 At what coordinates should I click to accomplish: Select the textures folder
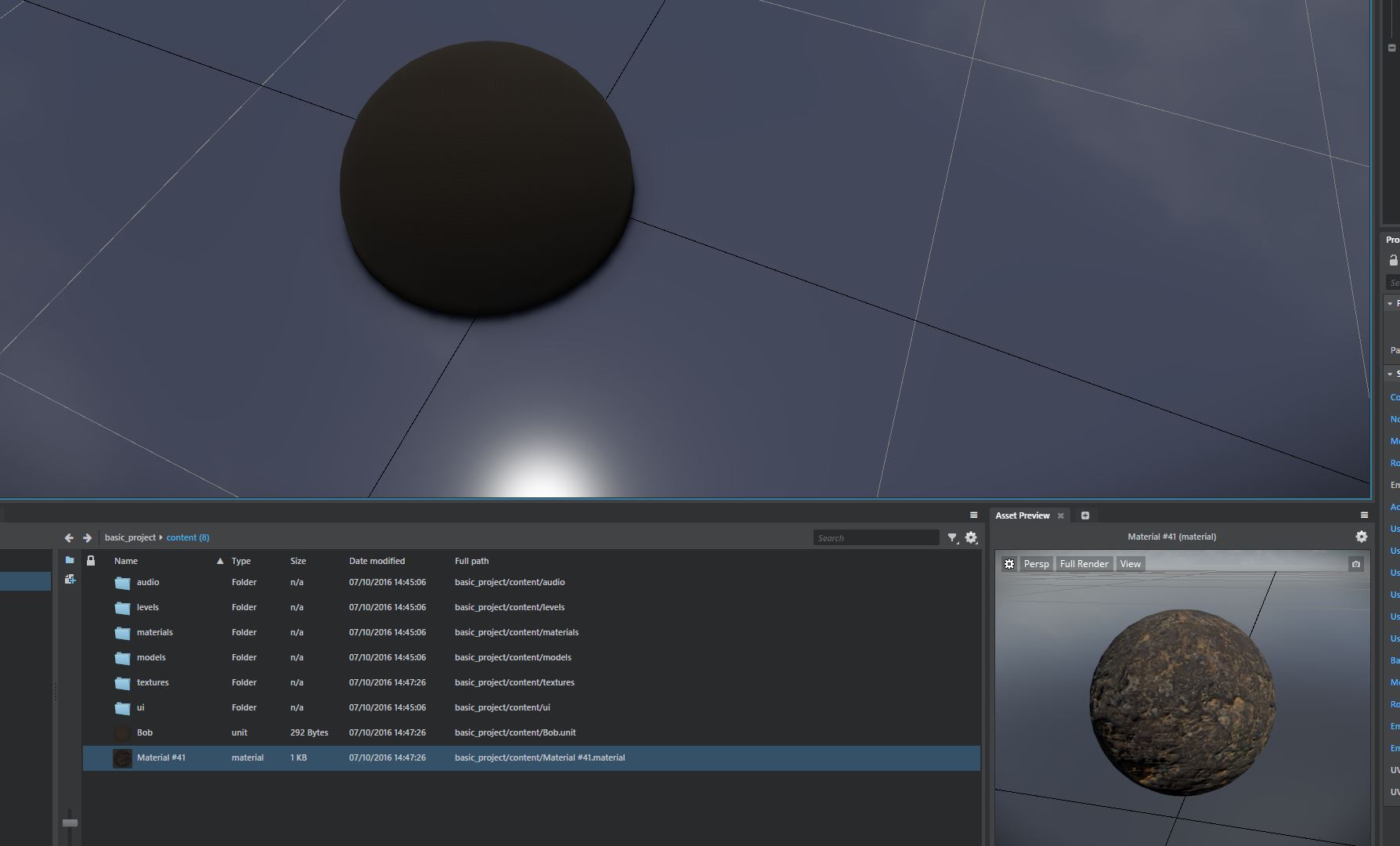coord(532,682)
